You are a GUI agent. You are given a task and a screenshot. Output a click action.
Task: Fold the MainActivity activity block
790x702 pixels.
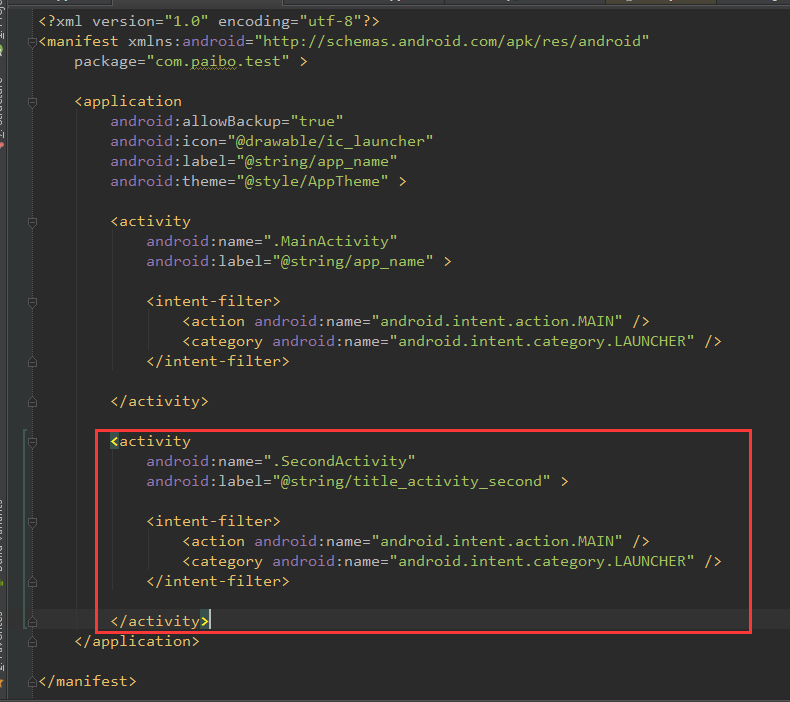[x=32, y=222]
